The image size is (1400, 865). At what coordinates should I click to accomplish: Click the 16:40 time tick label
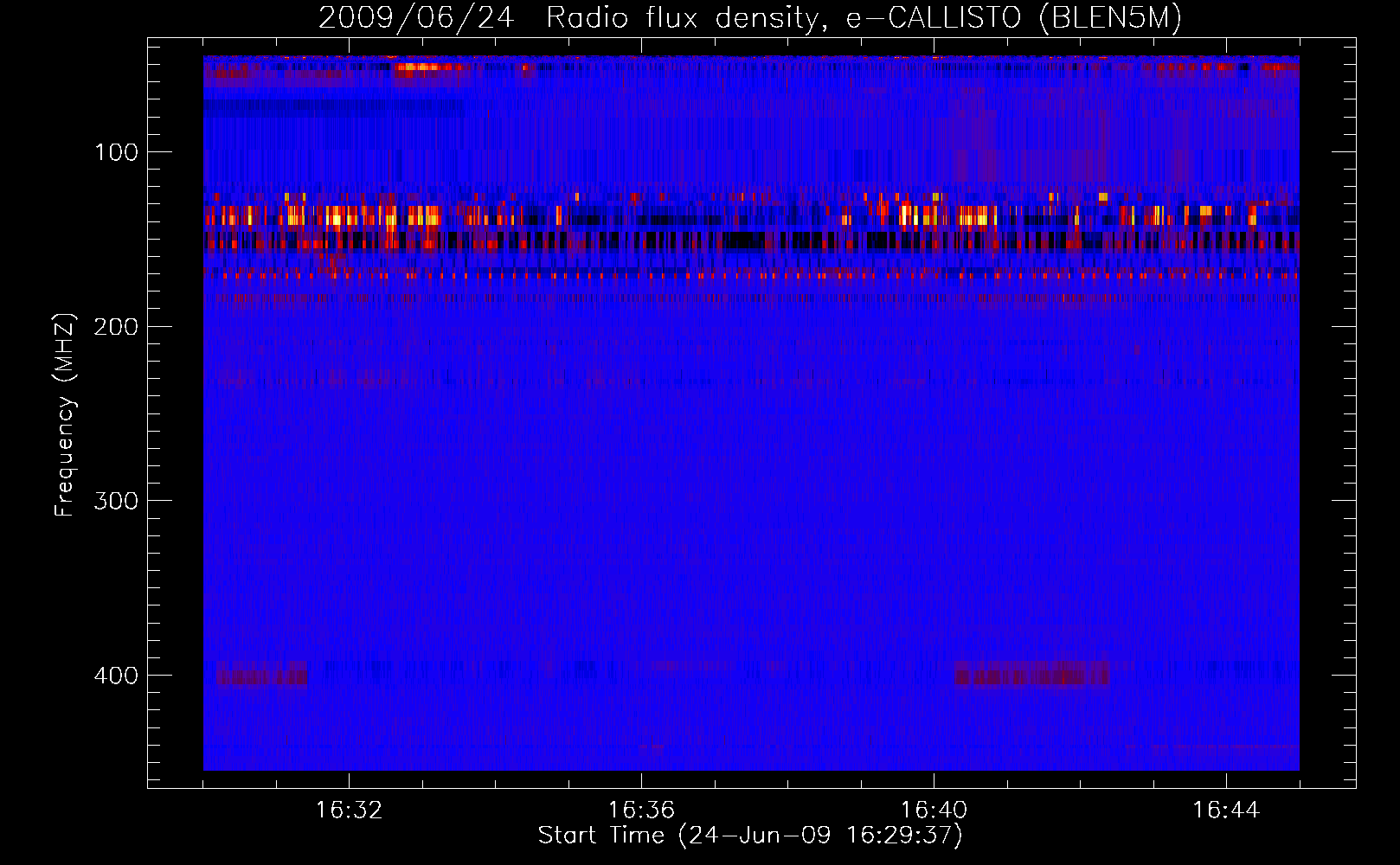(x=934, y=811)
